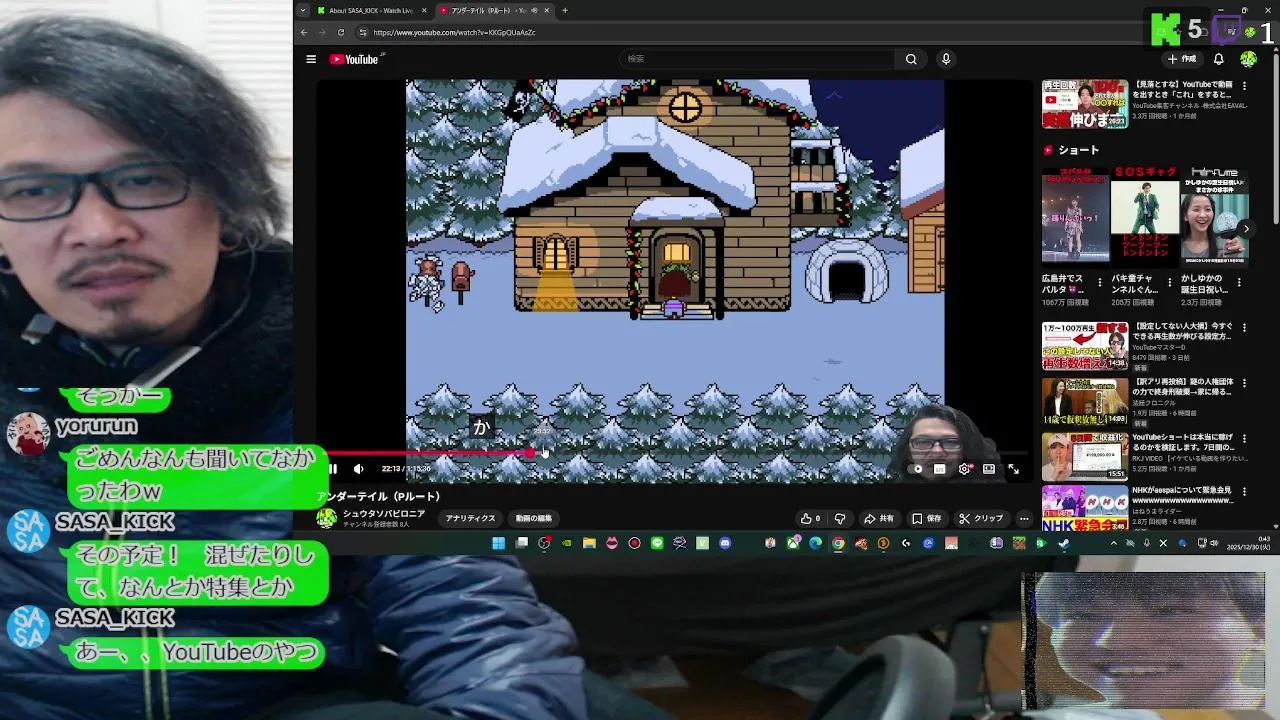Open the シュウタソバビロニア channel avatar
1280x720 pixels.
tap(327, 517)
